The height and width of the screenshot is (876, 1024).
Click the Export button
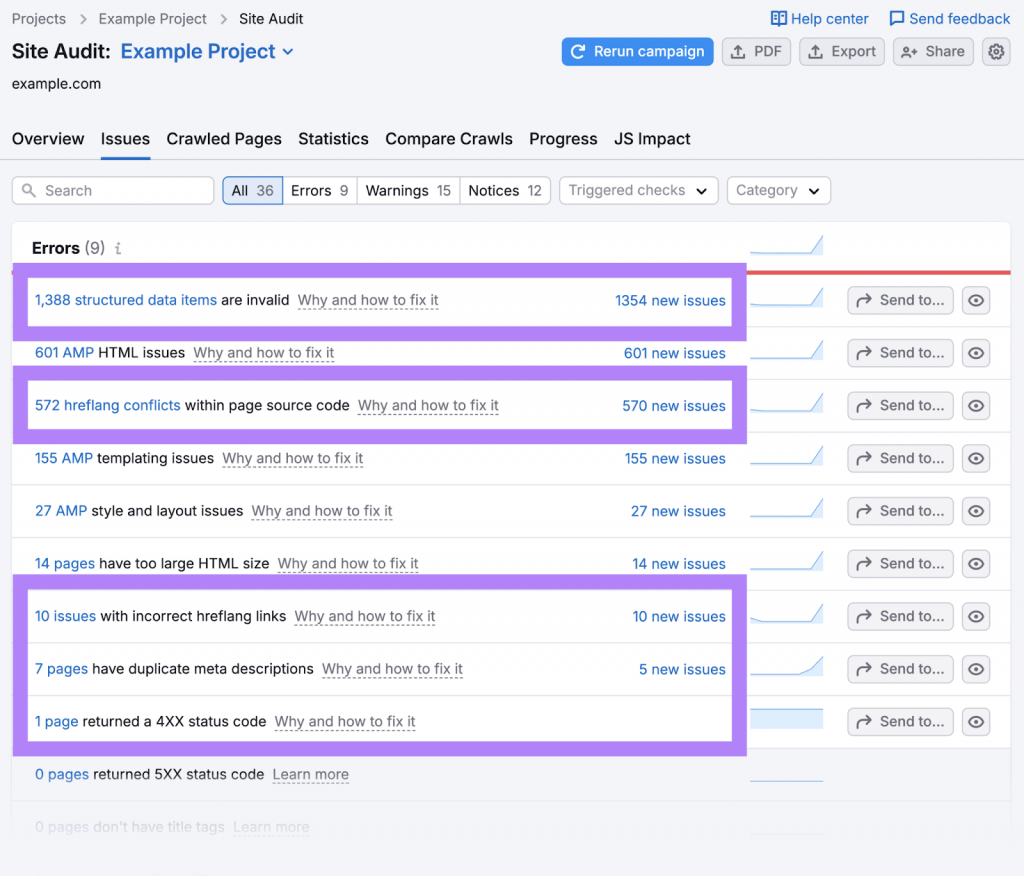pos(842,52)
